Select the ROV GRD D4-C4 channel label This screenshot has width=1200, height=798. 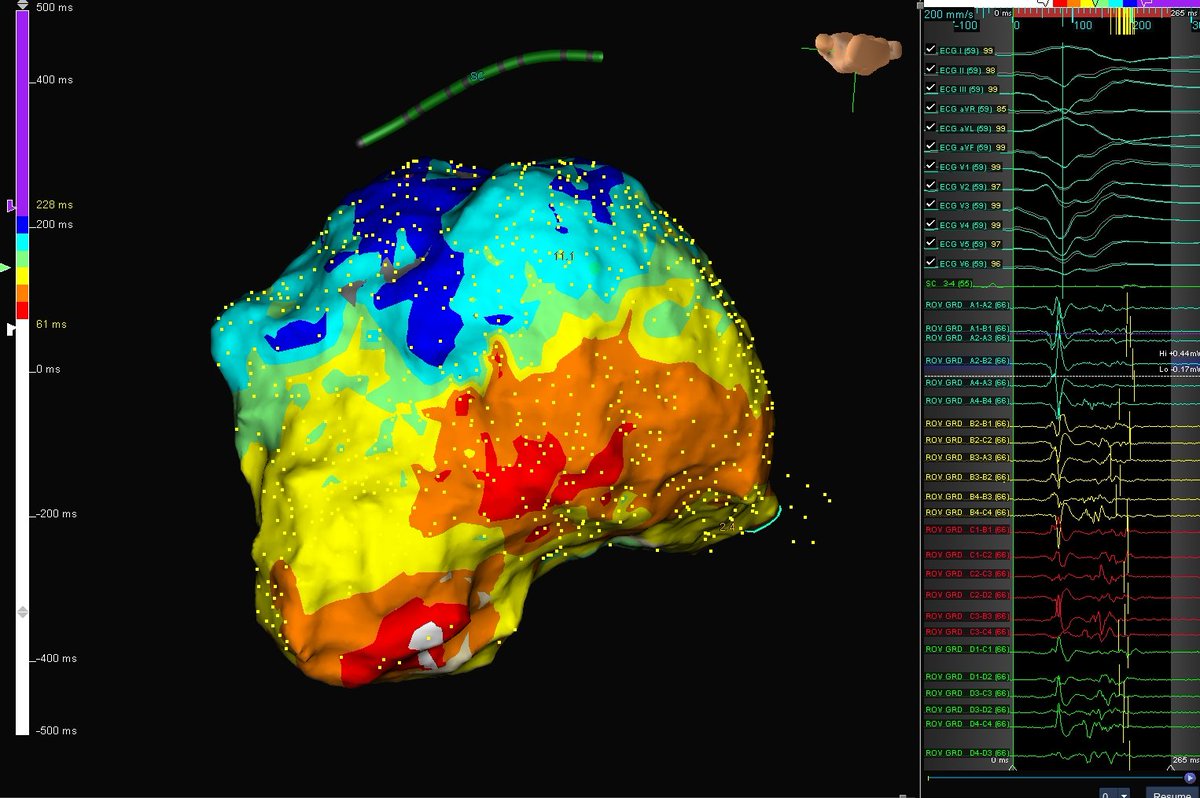[967, 723]
